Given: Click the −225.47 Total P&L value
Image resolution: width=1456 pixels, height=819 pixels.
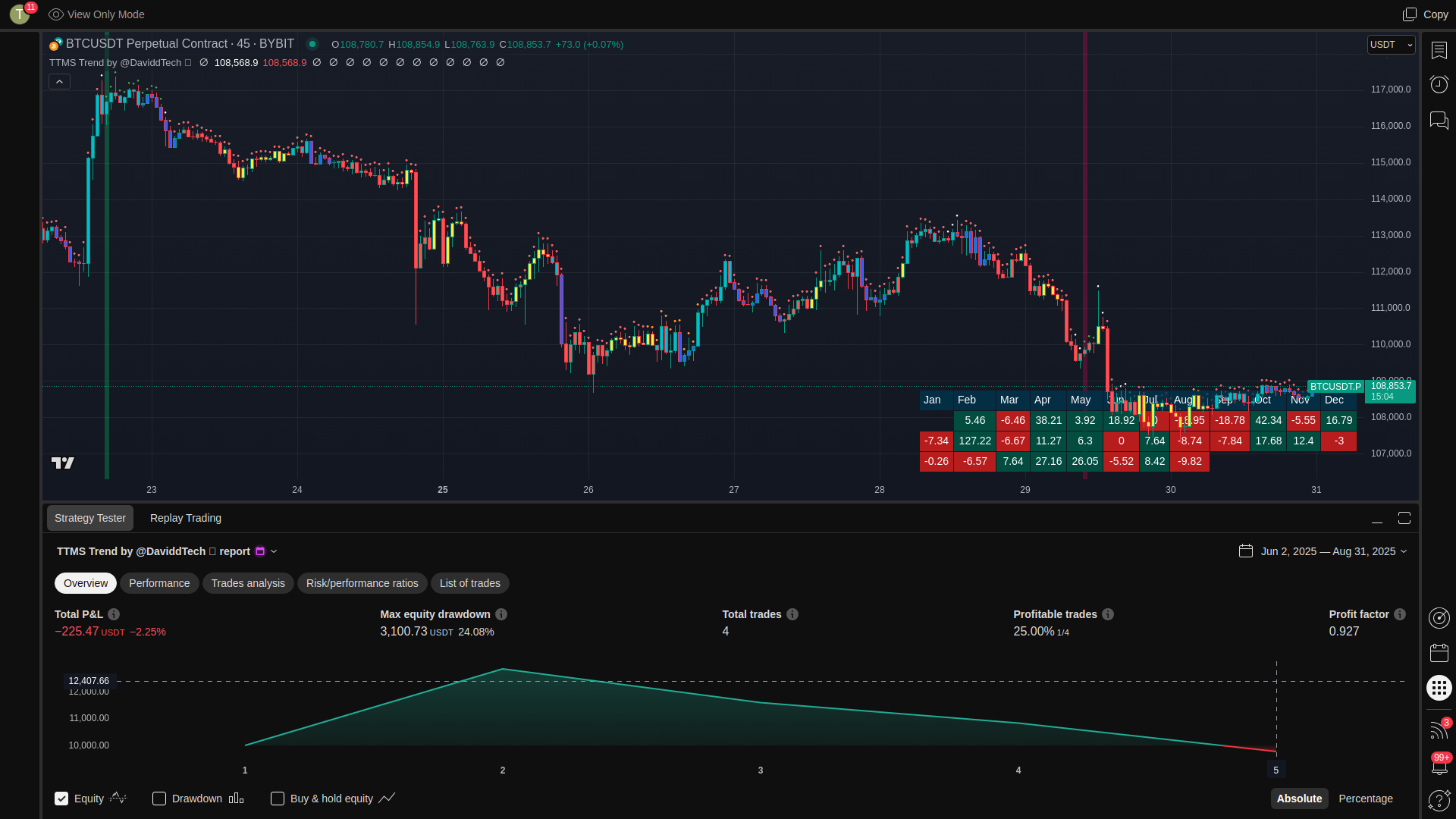Looking at the screenshot, I should click(77, 632).
